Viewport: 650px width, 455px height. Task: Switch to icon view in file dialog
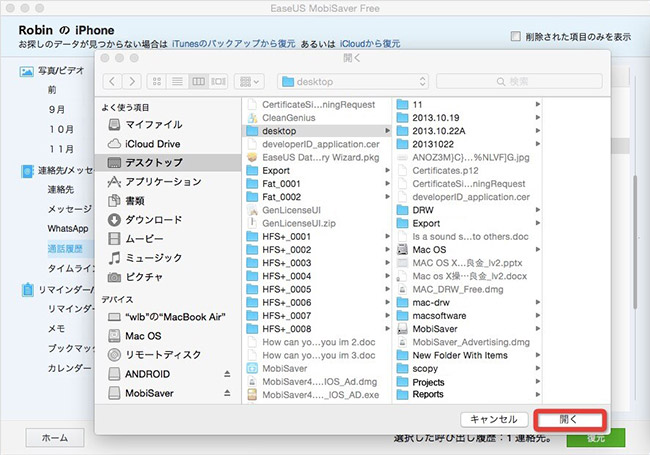[157, 81]
